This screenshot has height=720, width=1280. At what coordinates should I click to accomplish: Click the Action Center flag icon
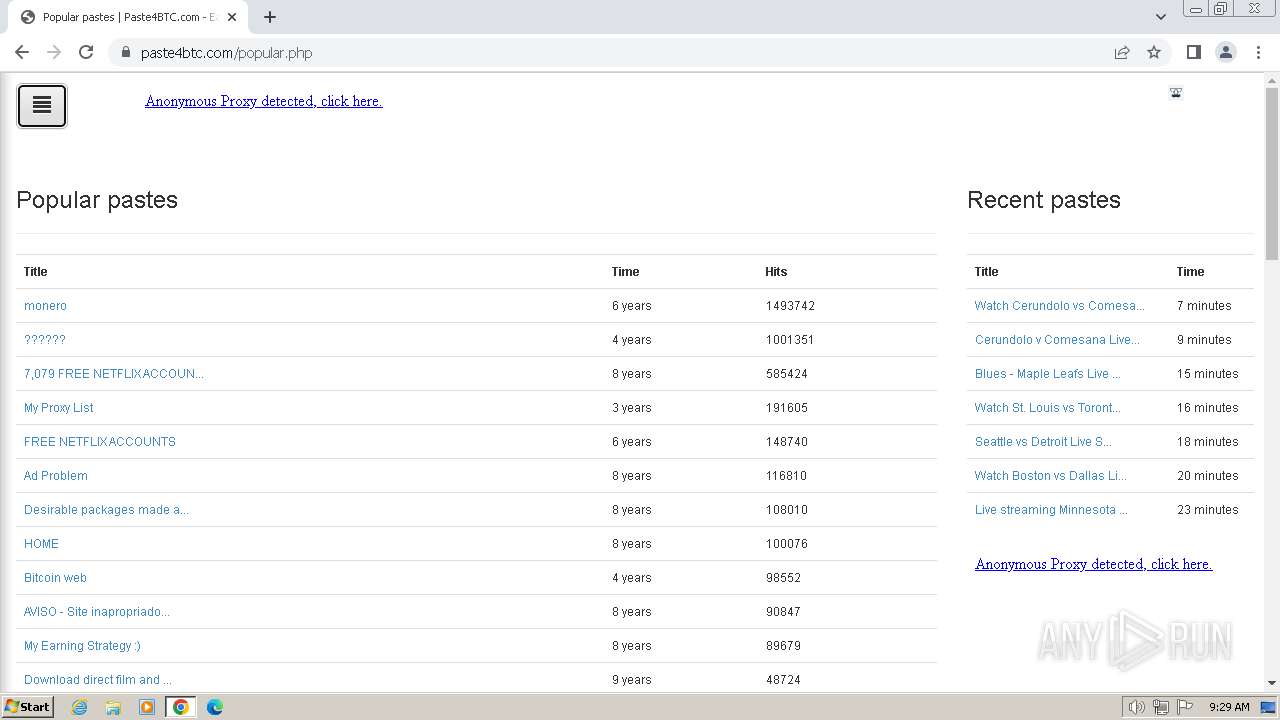pyautogui.click(x=1185, y=707)
